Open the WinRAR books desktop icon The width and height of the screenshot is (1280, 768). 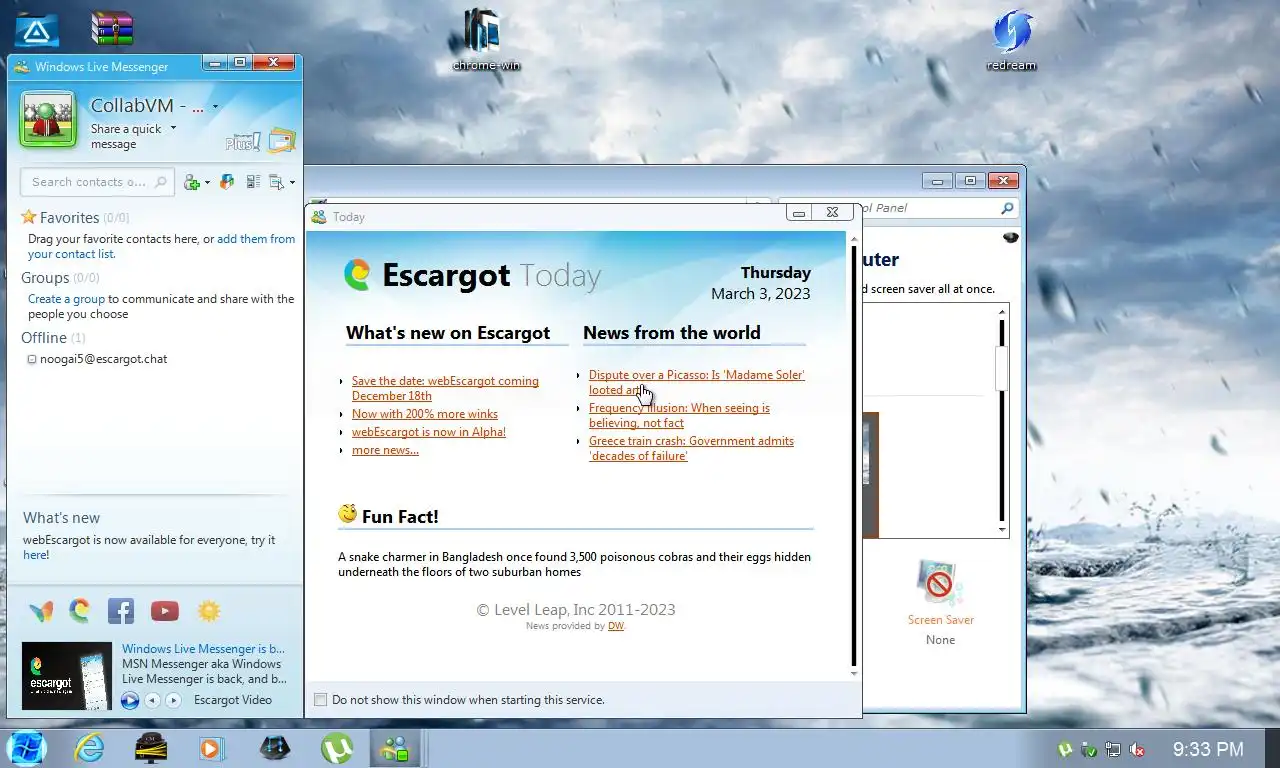(111, 28)
